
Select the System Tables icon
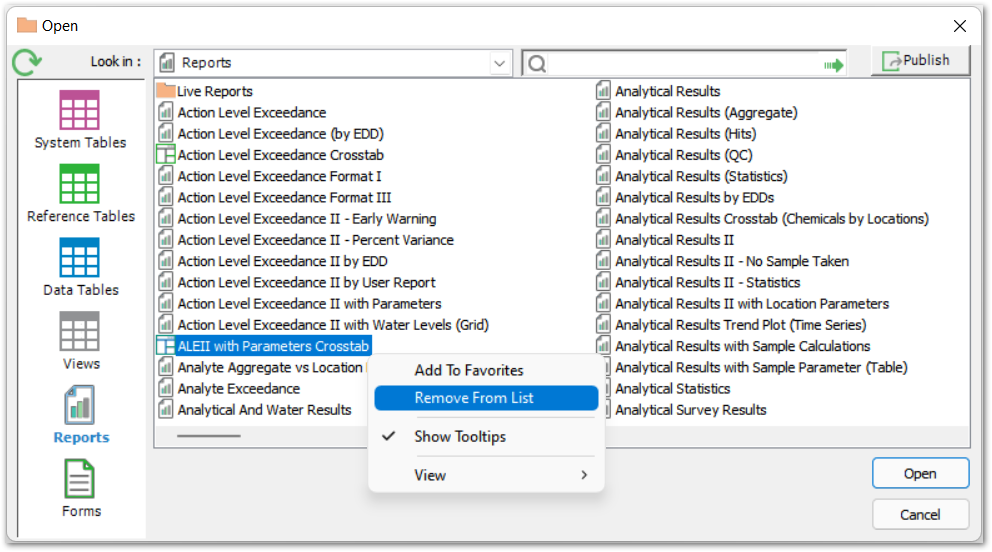[x=80, y=111]
